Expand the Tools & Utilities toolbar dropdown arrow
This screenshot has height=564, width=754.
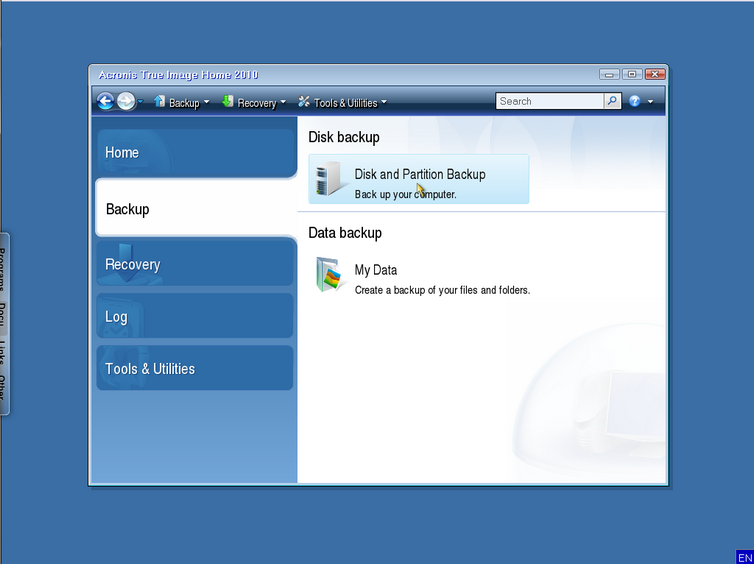pos(384,102)
